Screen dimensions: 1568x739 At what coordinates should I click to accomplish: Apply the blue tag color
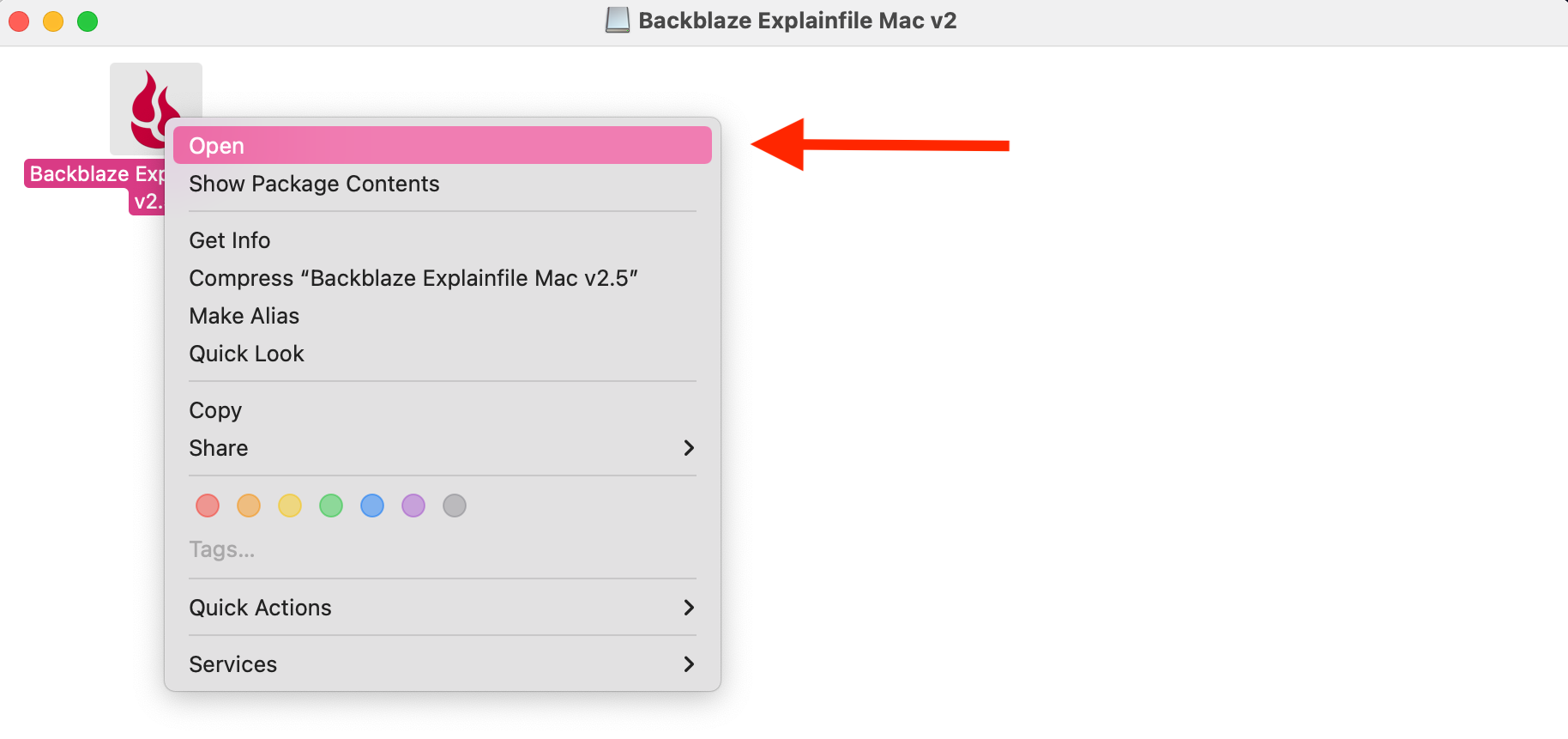click(372, 506)
